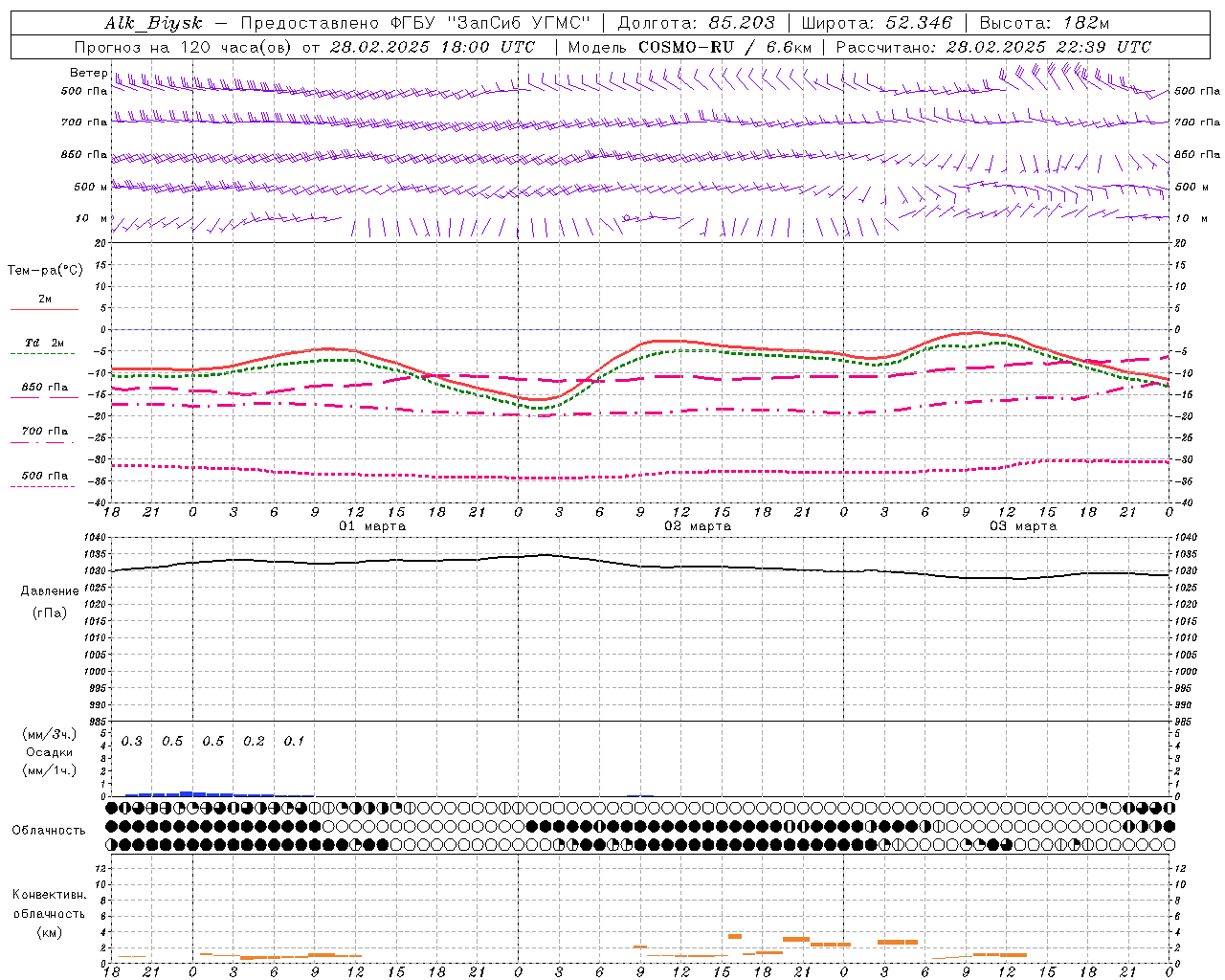The width and height of the screenshot is (1225, 980).
Task: Click the "Рассчитано: 28.02.2025 22:39 UTC" timestamp
Action: point(993,47)
